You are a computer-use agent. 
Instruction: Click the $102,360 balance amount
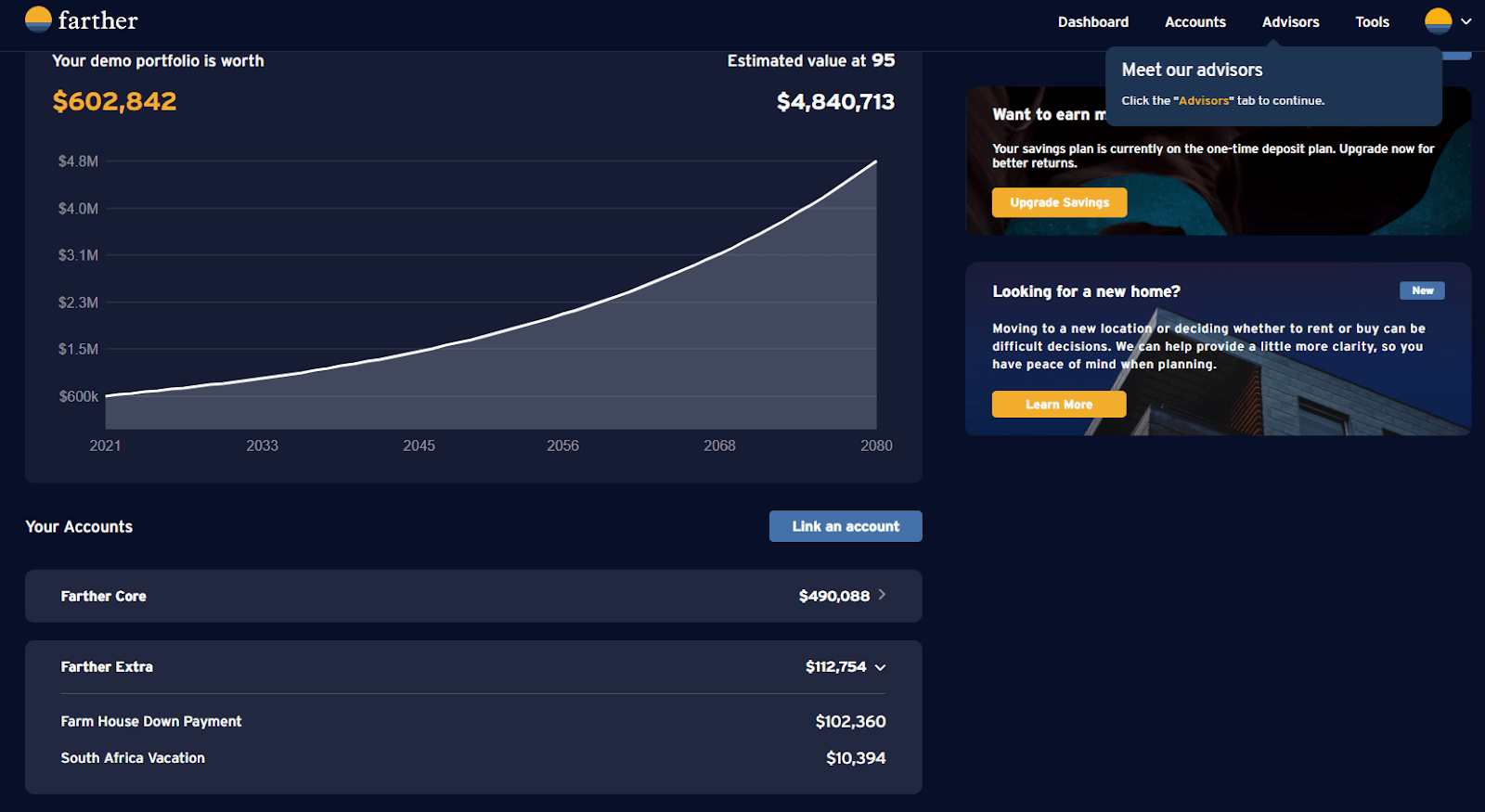850,721
